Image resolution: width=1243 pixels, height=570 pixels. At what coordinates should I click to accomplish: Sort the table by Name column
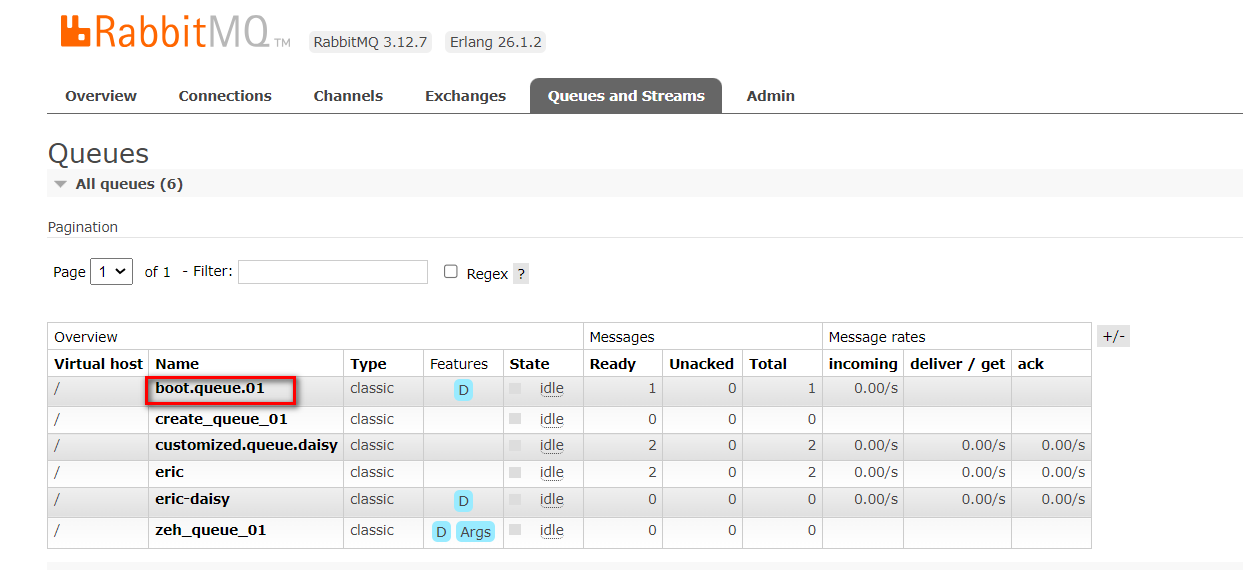(x=177, y=364)
